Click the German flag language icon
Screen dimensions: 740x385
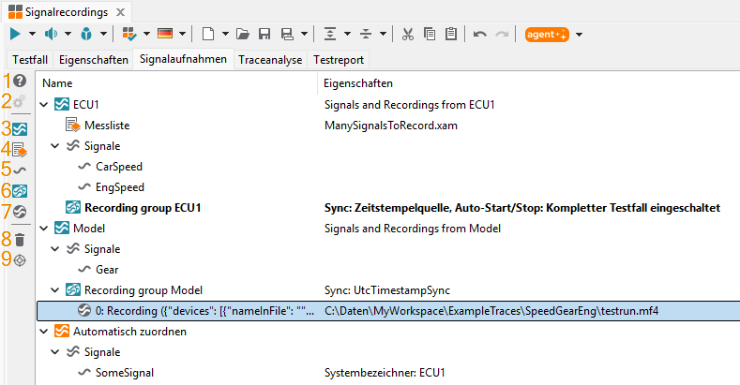point(165,34)
